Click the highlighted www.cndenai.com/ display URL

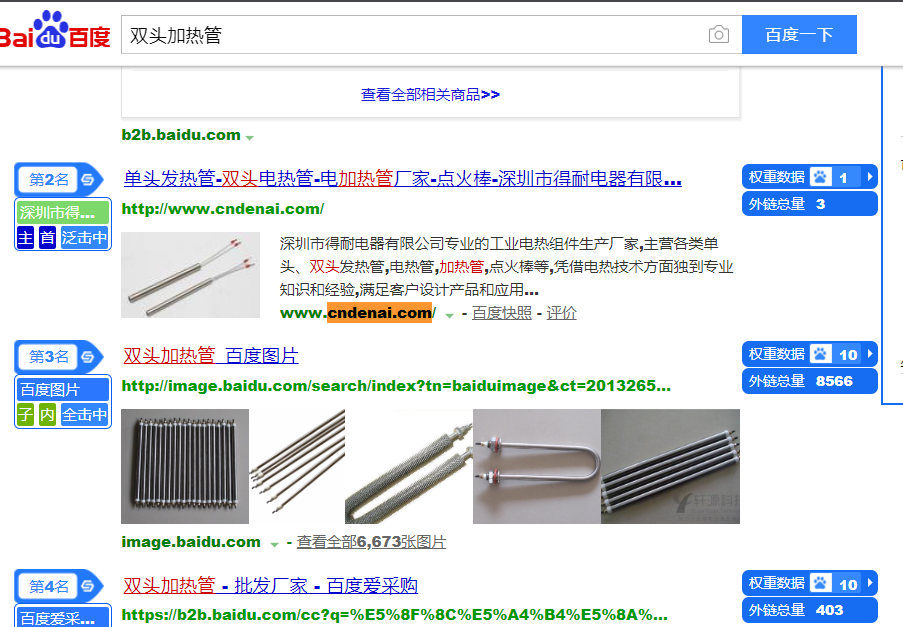point(358,313)
